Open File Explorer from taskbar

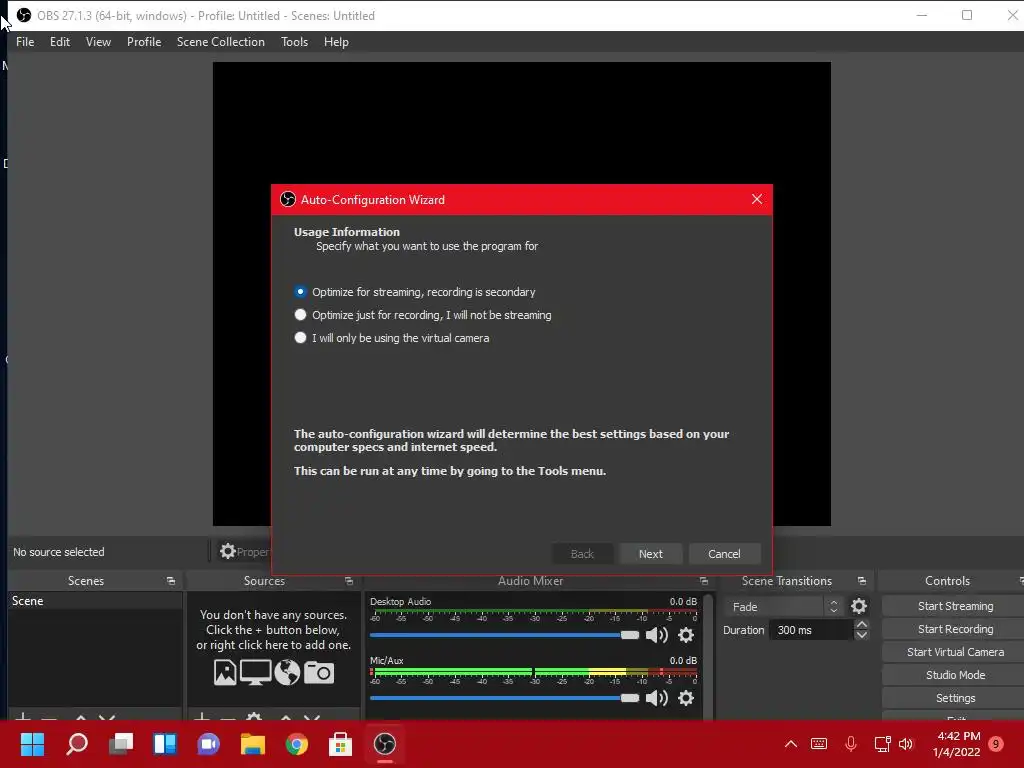pos(253,744)
